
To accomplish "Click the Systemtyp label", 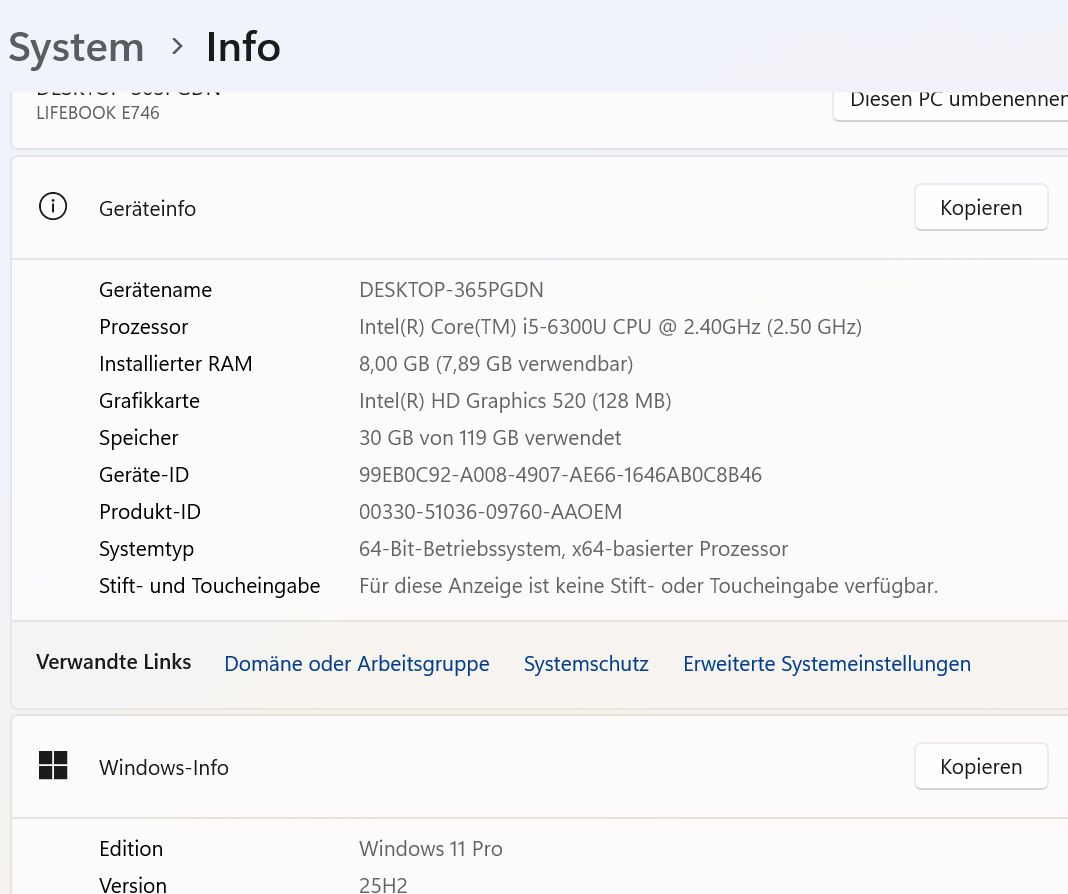I will [146, 549].
